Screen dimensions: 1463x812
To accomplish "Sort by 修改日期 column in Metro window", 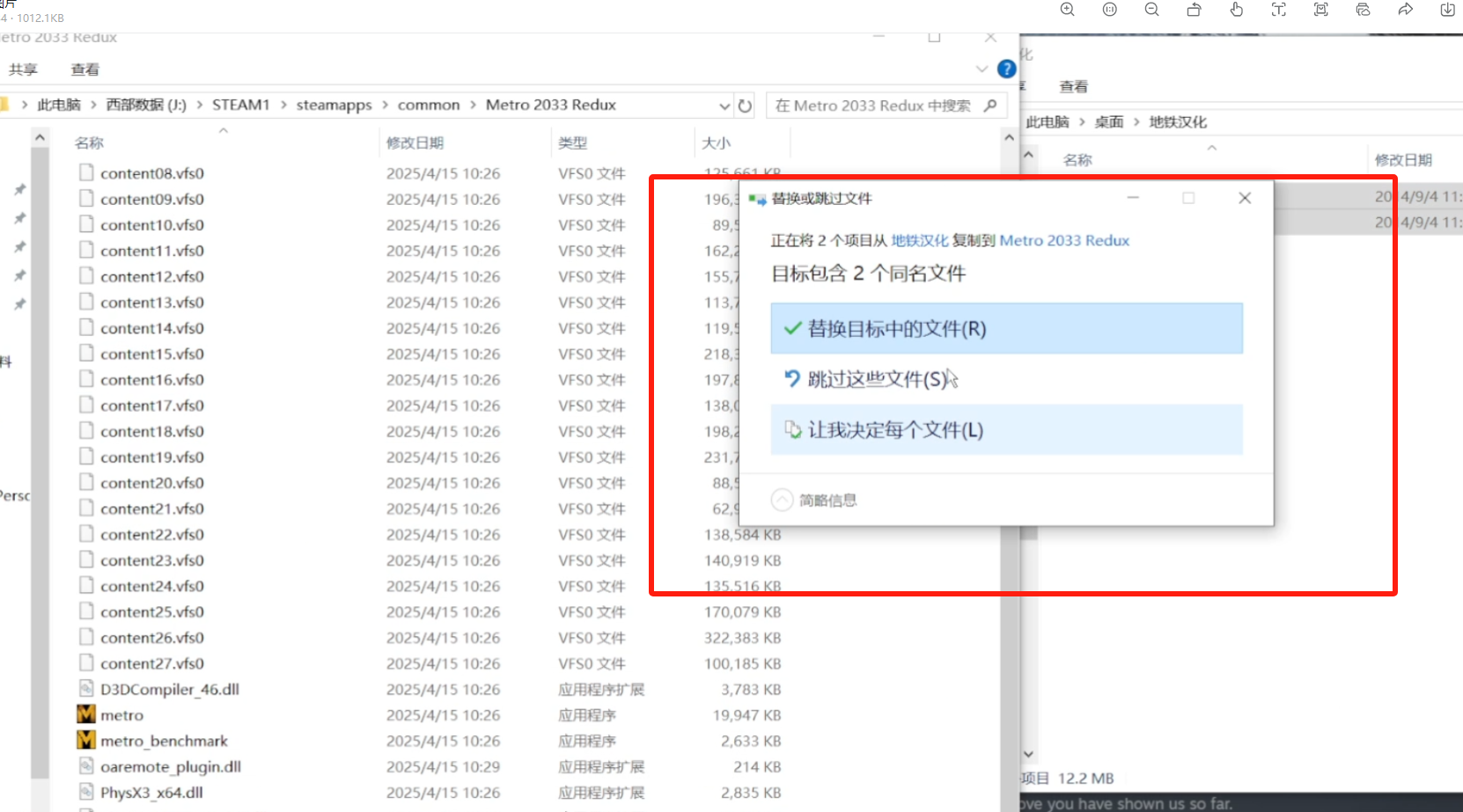I will click(415, 143).
